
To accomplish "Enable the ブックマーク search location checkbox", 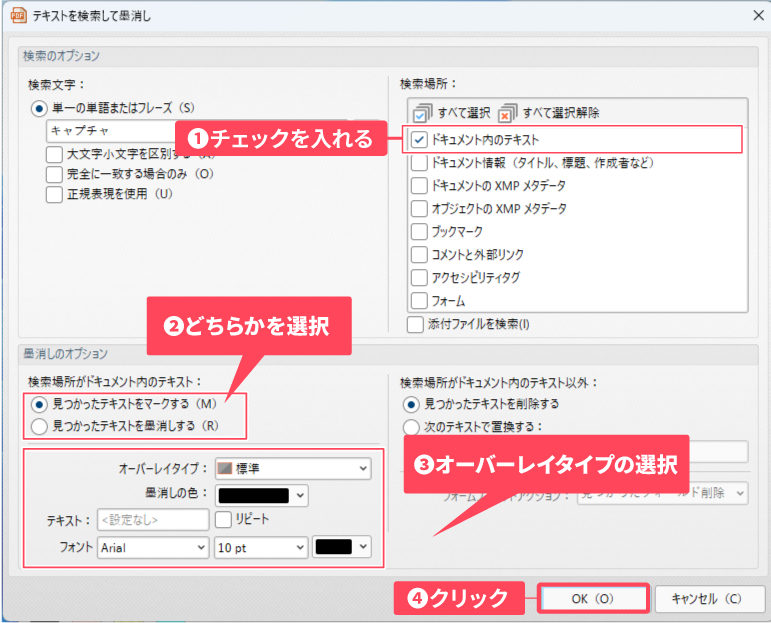I will [x=420, y=231].
